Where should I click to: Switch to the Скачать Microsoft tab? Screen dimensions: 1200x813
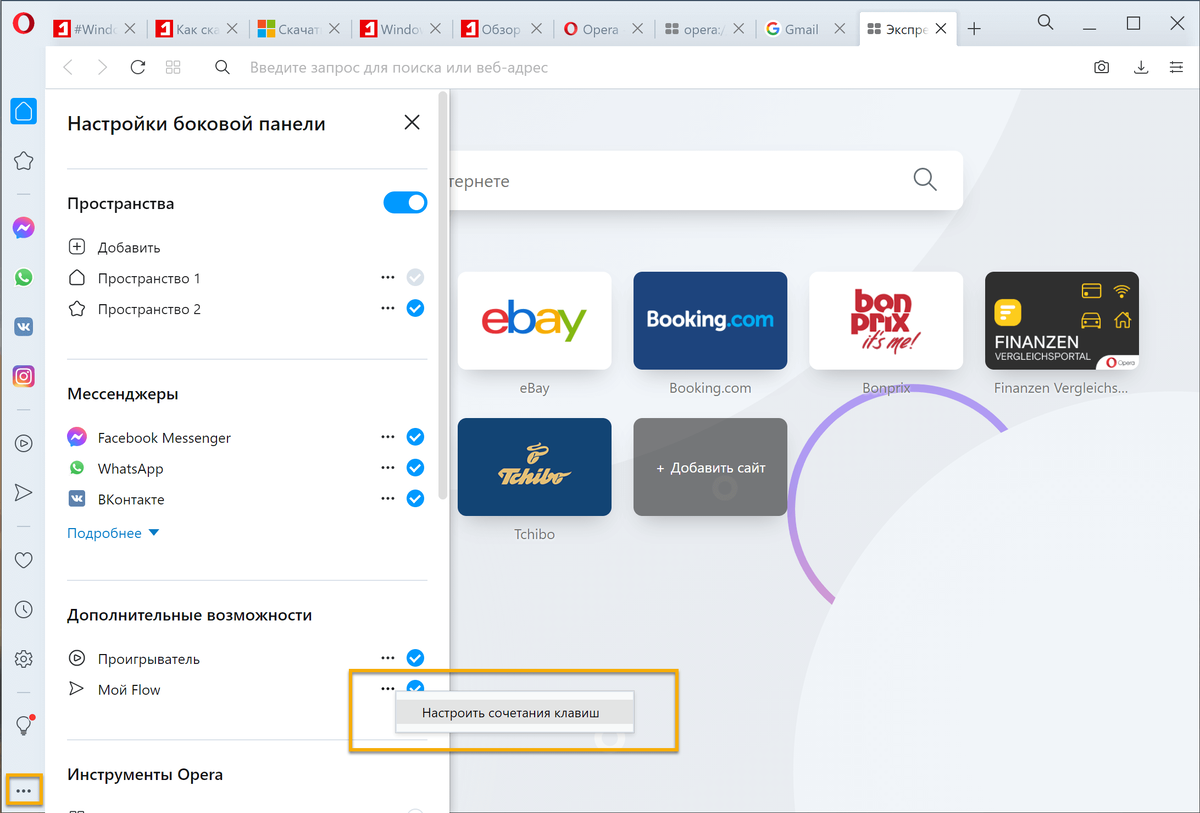(x=300, y=29)
